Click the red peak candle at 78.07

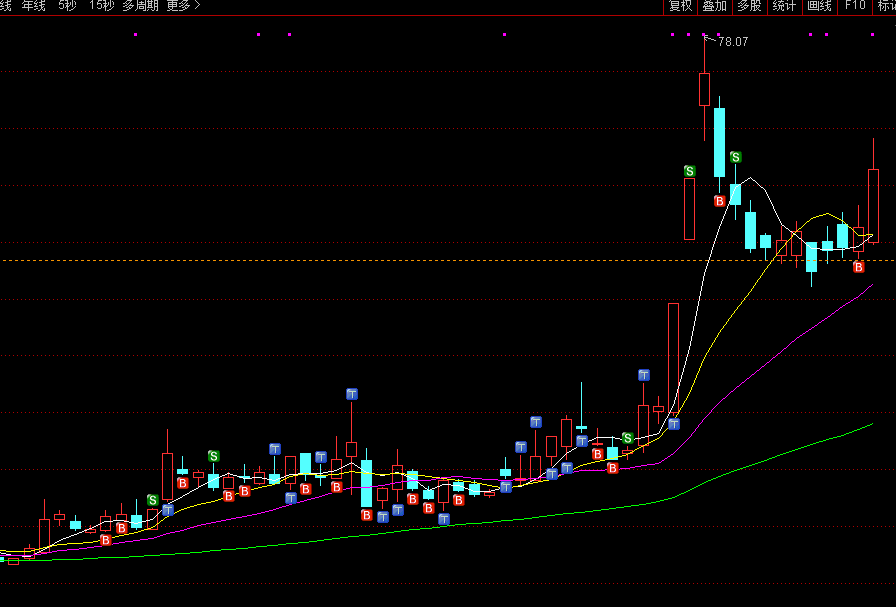(705, 89)
